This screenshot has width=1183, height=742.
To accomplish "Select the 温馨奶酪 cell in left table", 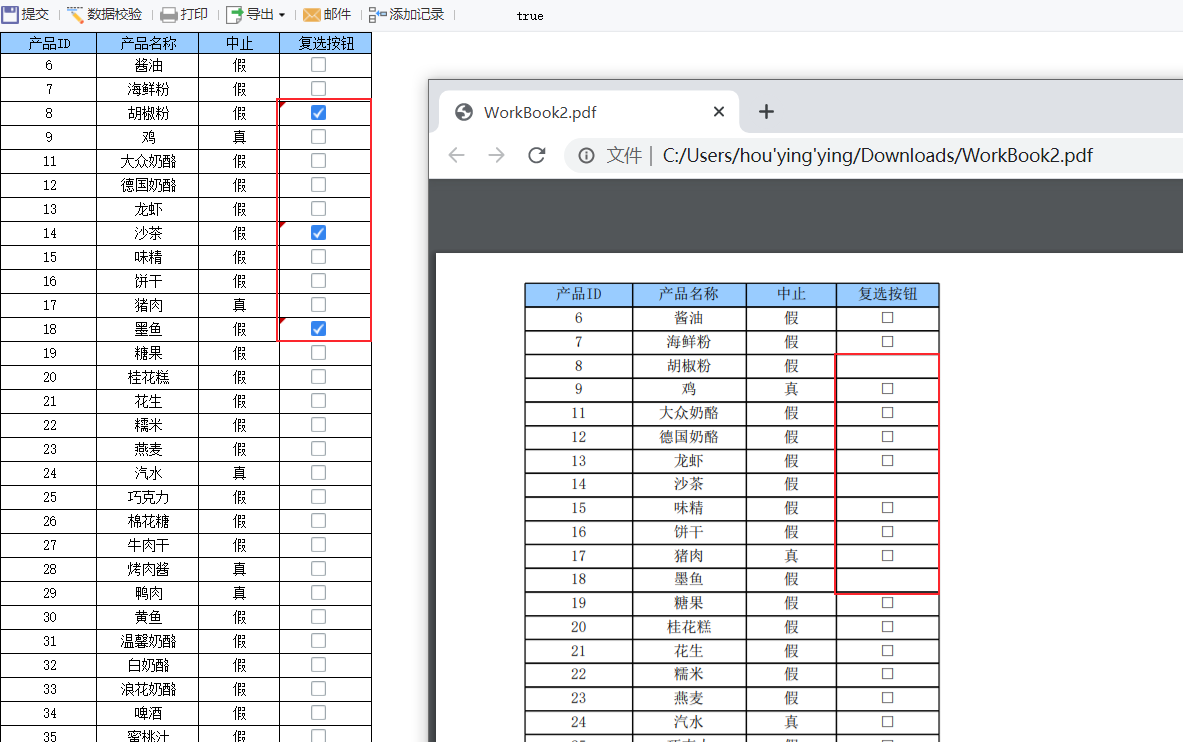I will [148, 641].
